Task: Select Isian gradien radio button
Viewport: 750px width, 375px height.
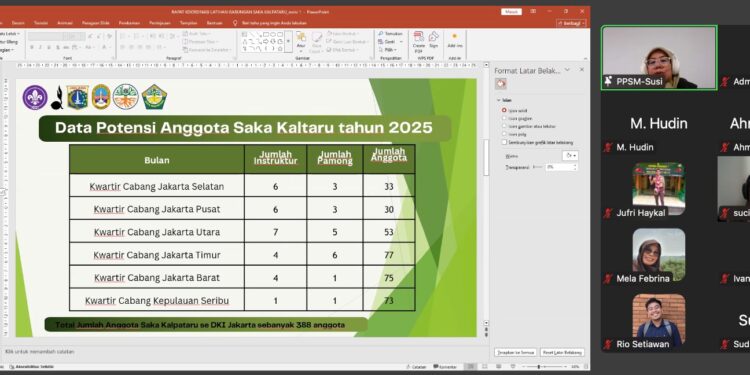Action: point(504,118)
